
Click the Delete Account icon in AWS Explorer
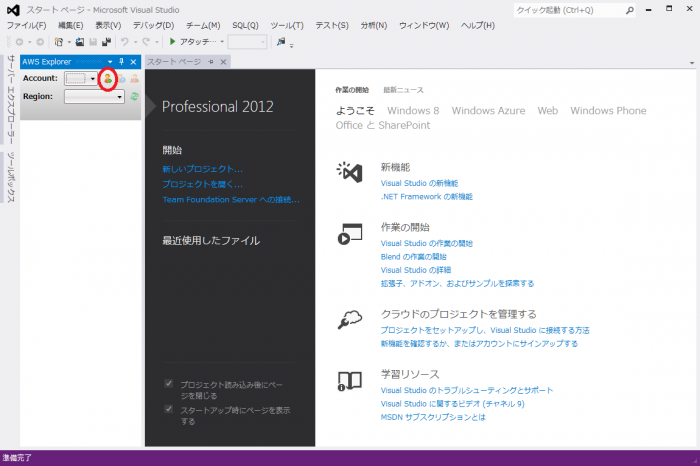click(x=134, y=79)
